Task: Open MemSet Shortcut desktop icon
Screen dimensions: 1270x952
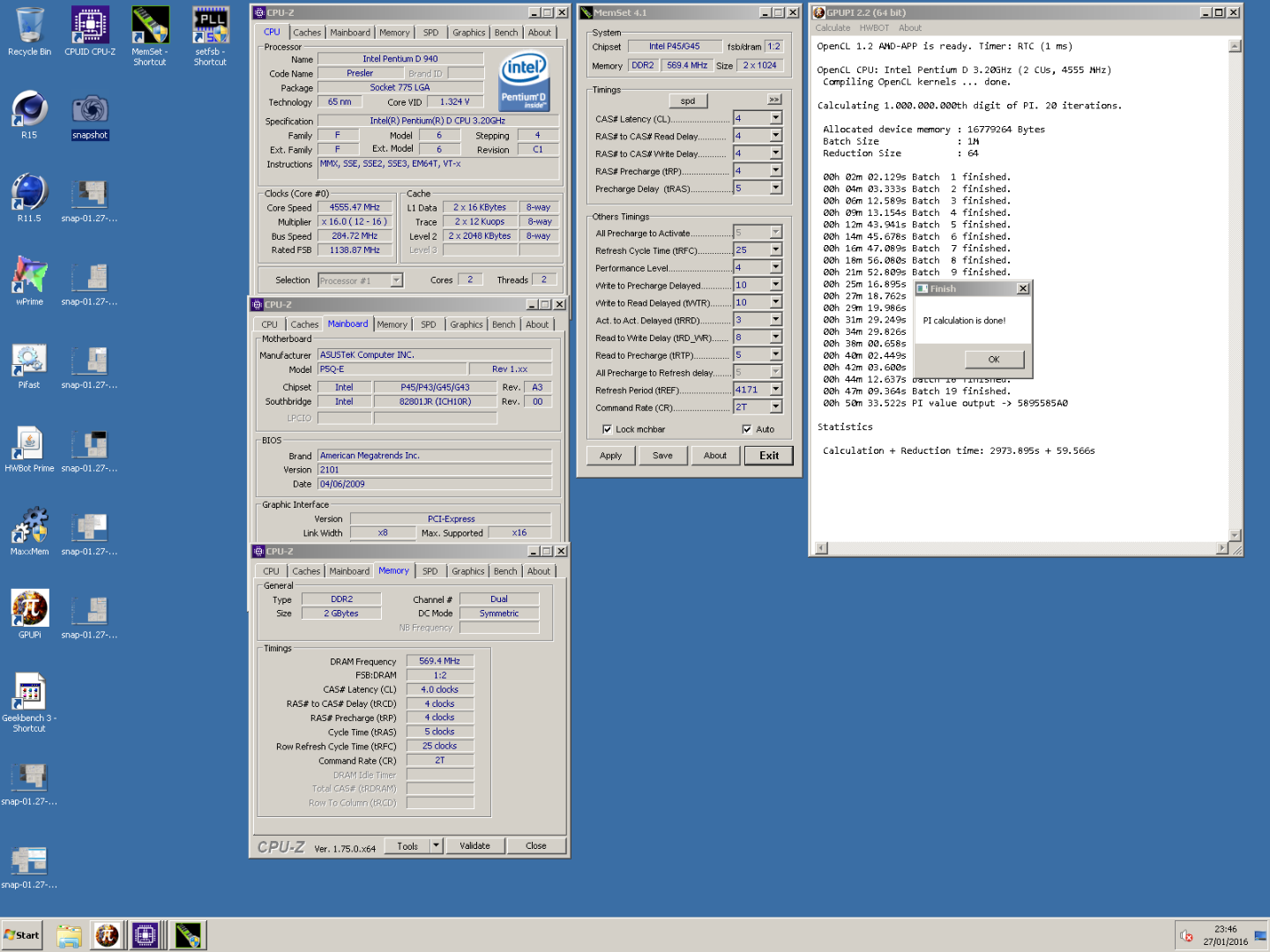Action: coord(150,36)
